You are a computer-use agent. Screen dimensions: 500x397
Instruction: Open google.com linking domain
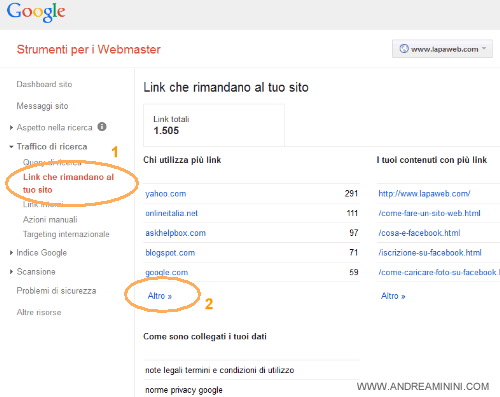166,273
